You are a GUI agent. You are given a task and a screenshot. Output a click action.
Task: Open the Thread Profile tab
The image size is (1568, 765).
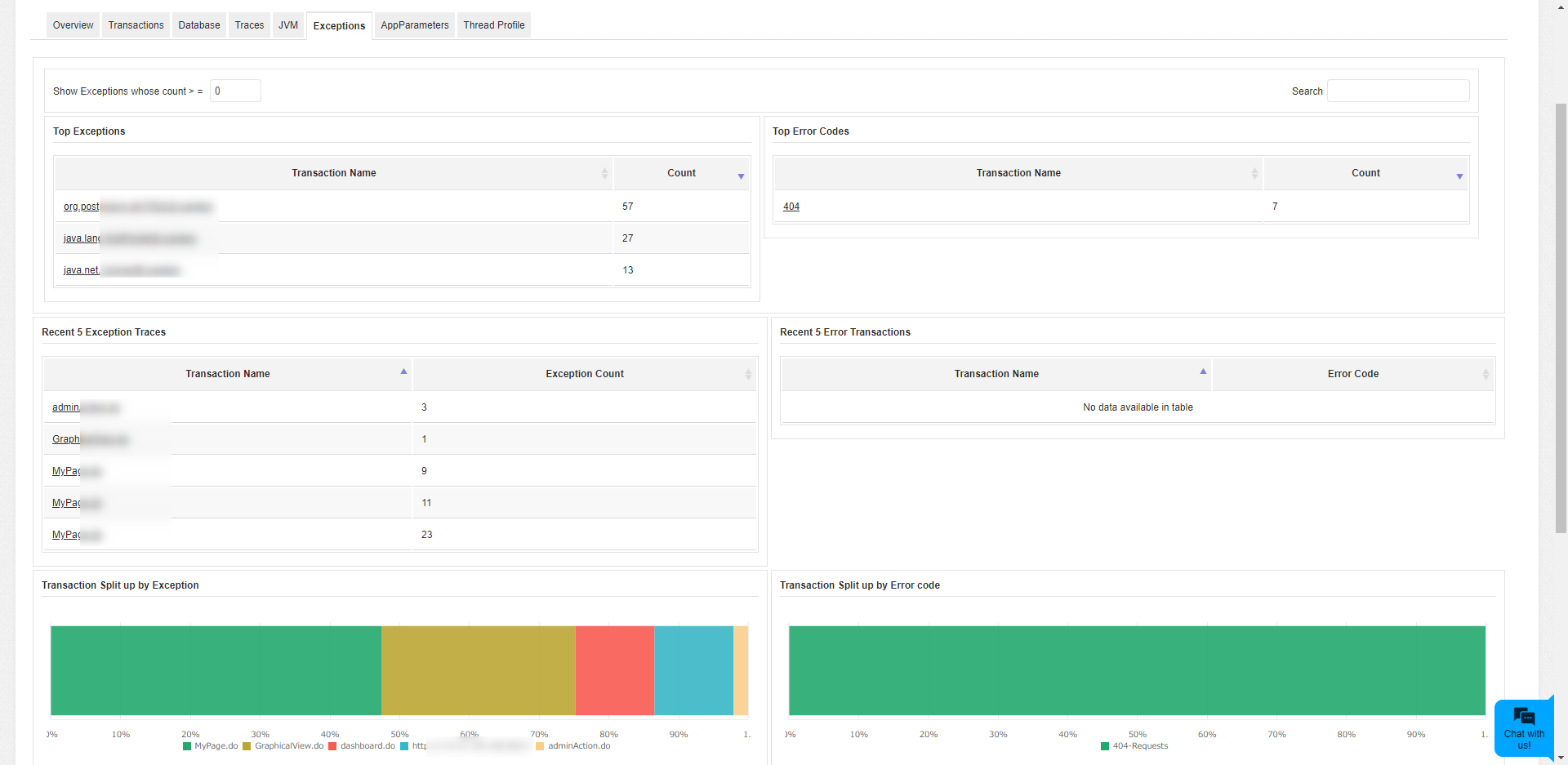493,25
